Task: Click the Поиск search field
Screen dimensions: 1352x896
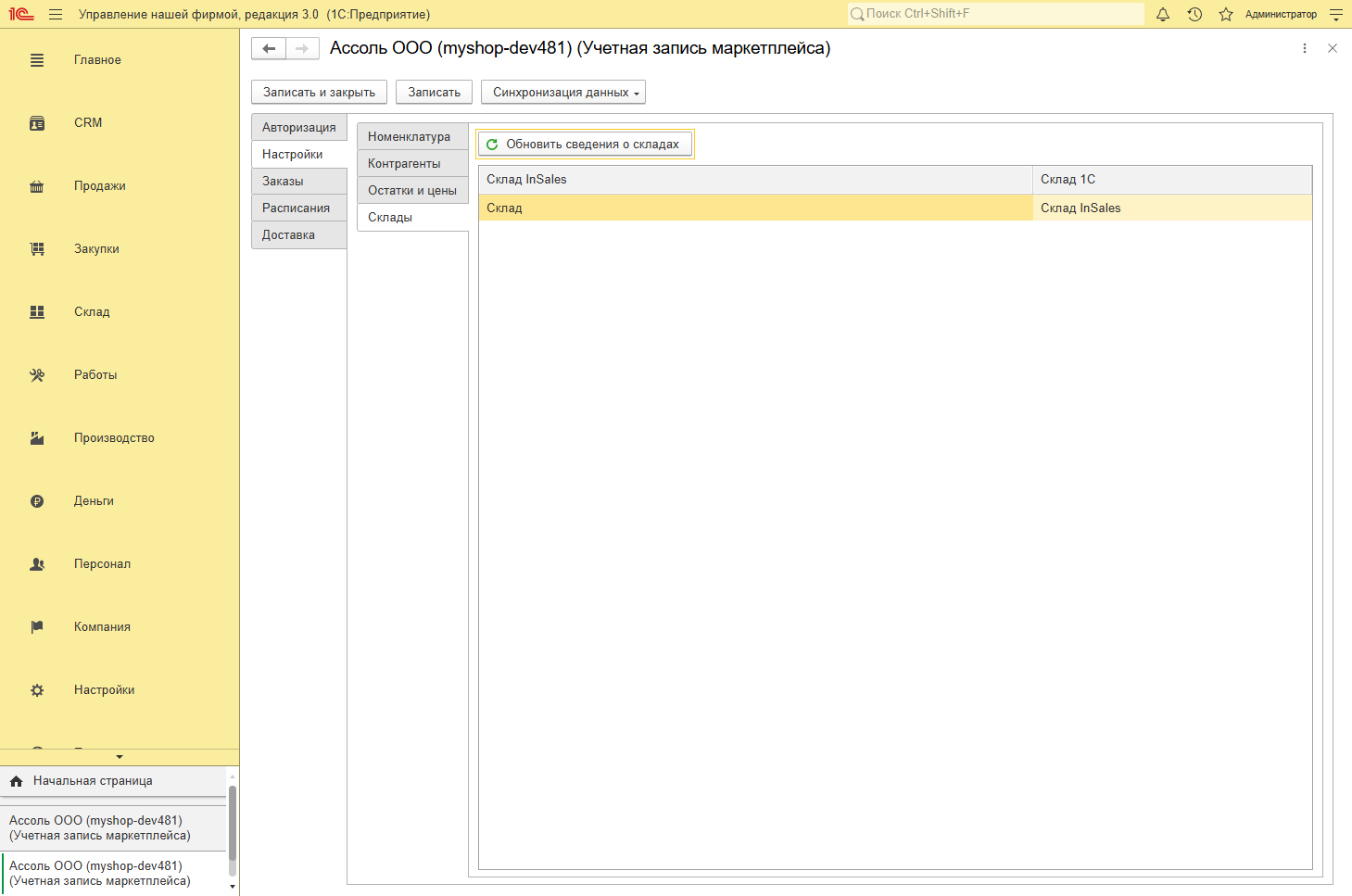Action: 996,14
